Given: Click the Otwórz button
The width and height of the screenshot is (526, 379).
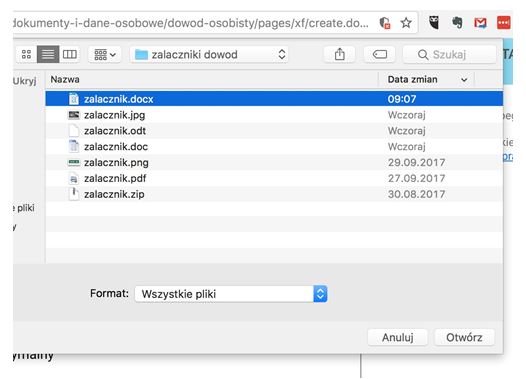Looking at the screenshot, I should 464,337.
